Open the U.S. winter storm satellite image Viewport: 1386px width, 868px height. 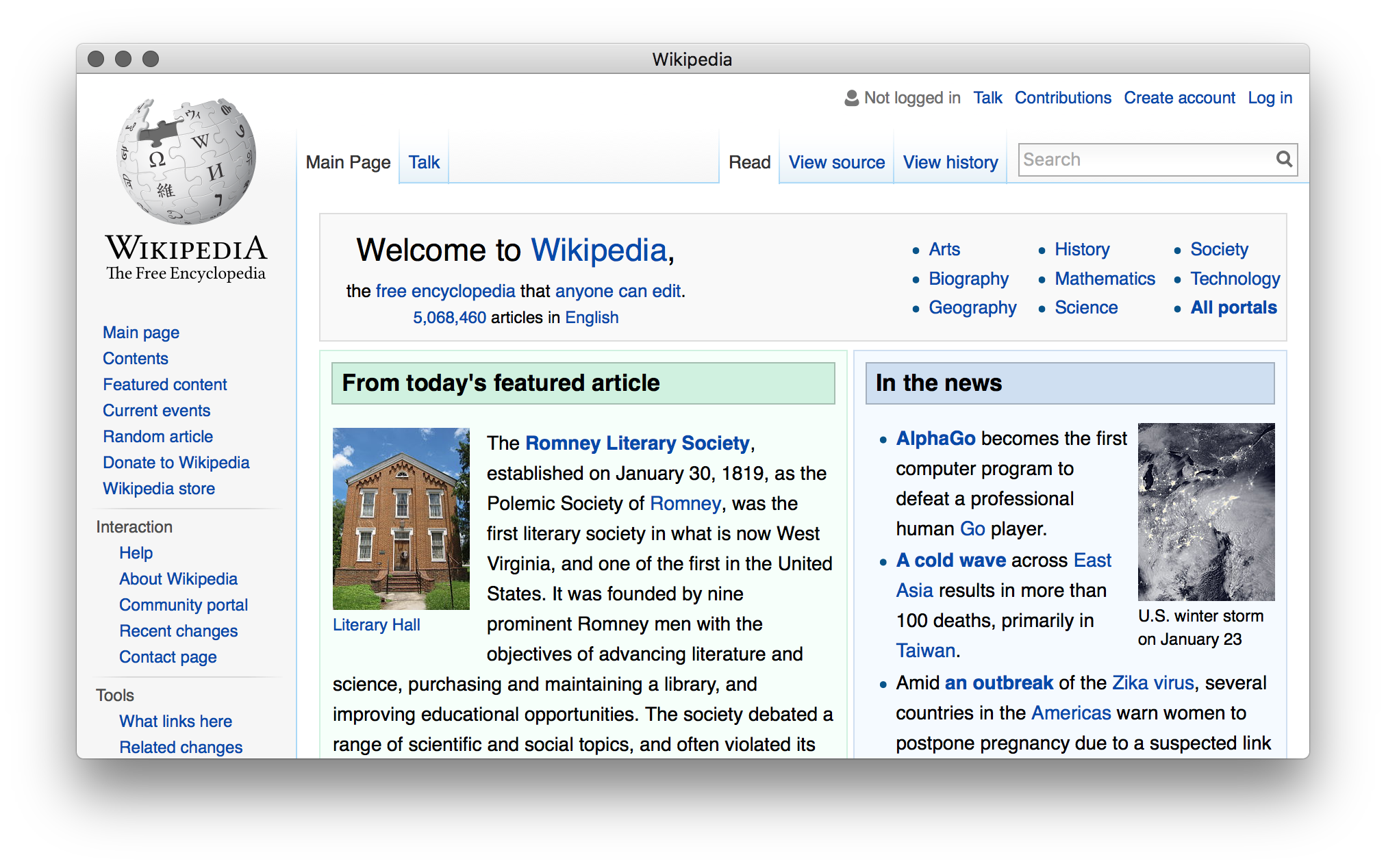[x=1206, y=511]
